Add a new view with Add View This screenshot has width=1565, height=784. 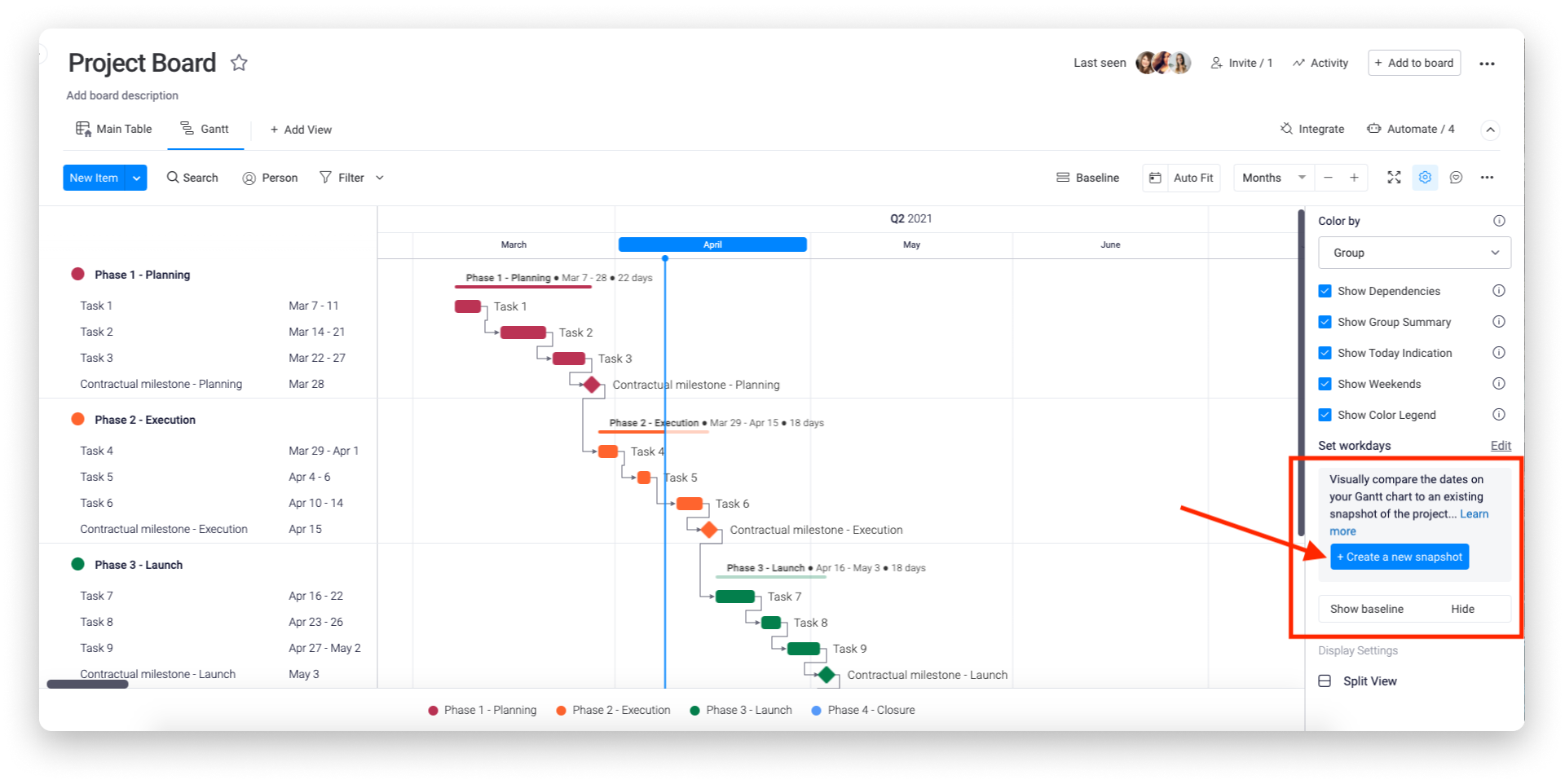301,130
